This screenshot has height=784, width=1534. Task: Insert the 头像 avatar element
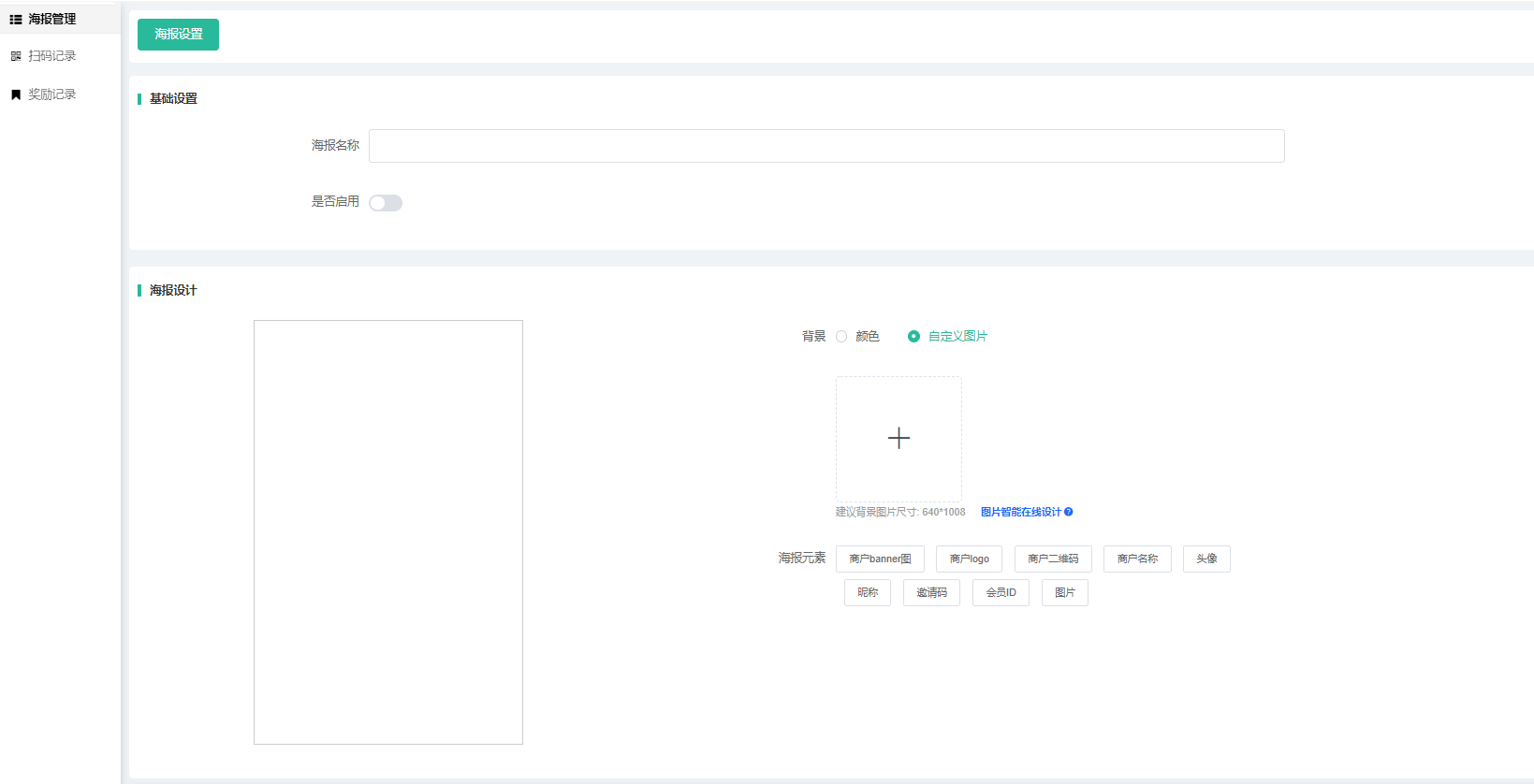point(1206,559)
